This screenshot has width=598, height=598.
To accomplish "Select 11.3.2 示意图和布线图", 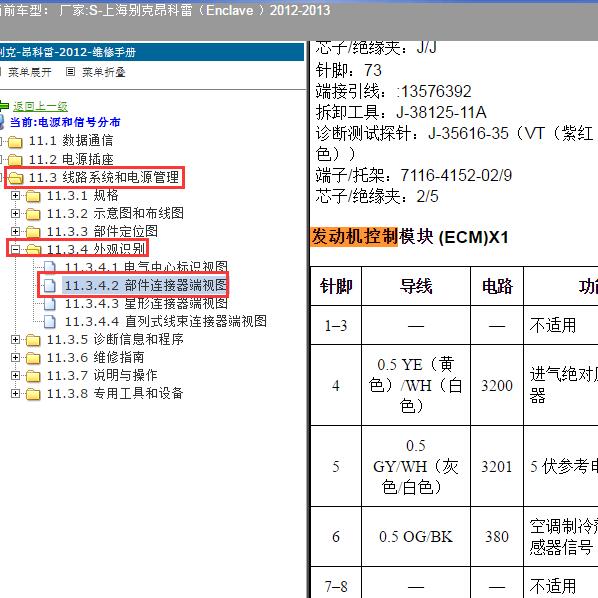I will pyautogui.click(x=115, y=214).
